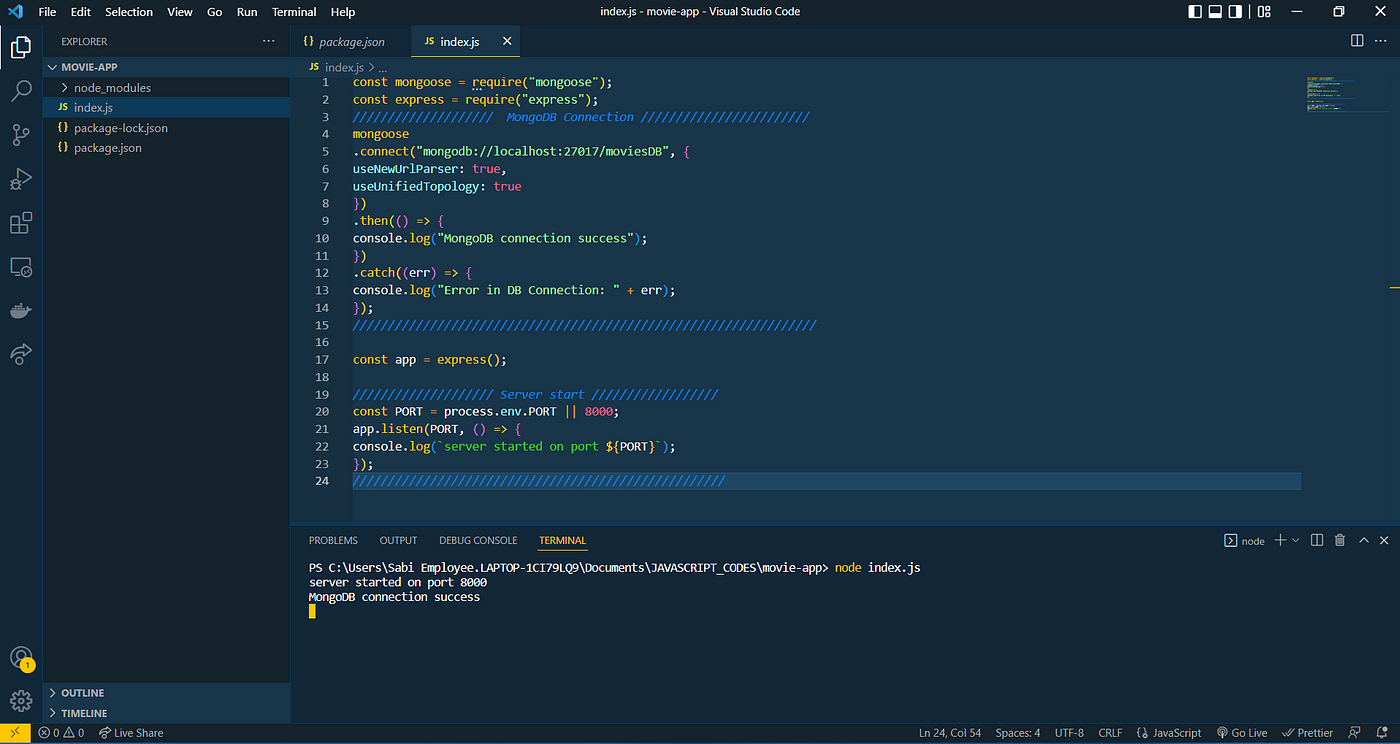Click Prettier in status bar
The width and height of the screenshot is (1400, 744).
click(1308, 733)
